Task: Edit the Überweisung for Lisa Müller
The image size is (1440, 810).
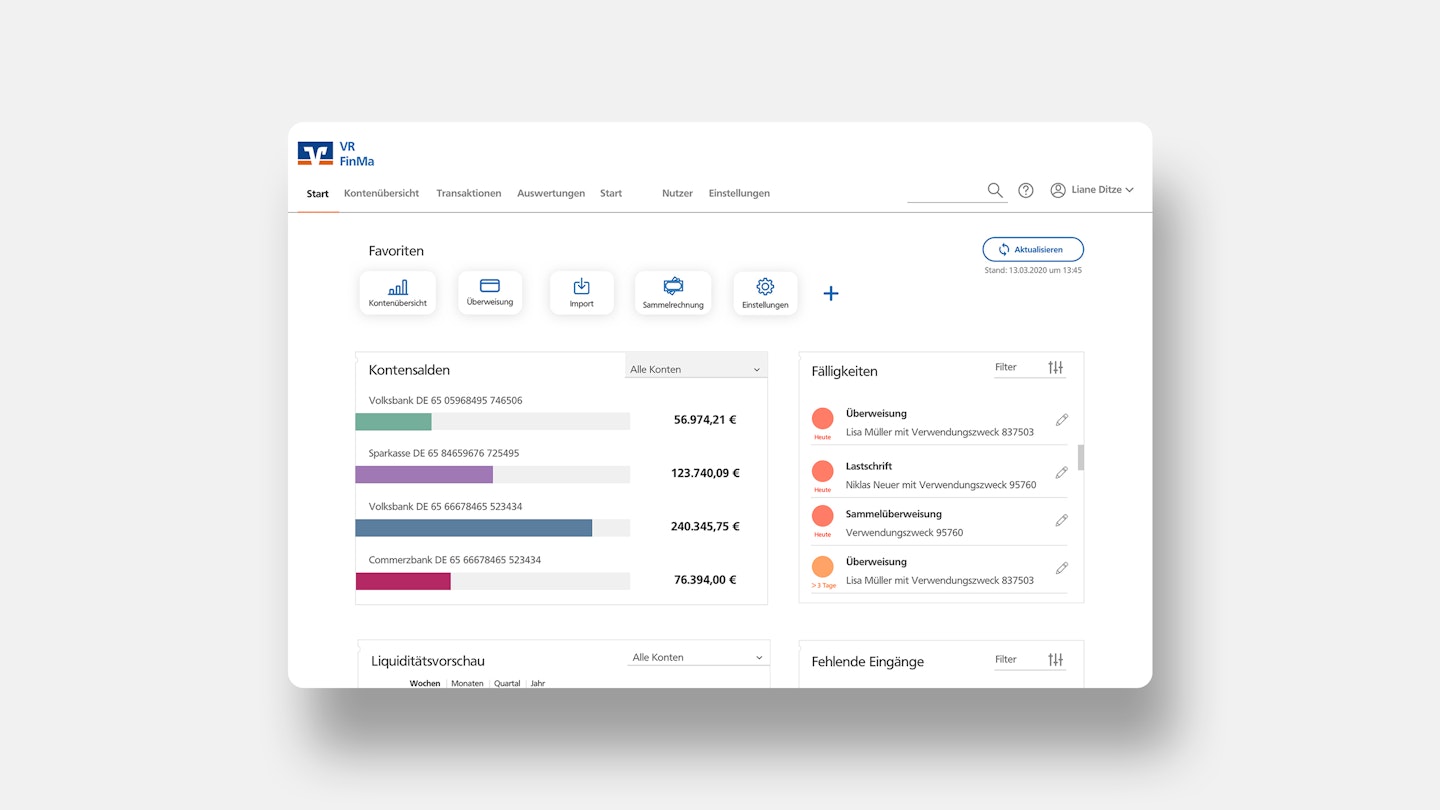Action: [x=1061, y=420]
